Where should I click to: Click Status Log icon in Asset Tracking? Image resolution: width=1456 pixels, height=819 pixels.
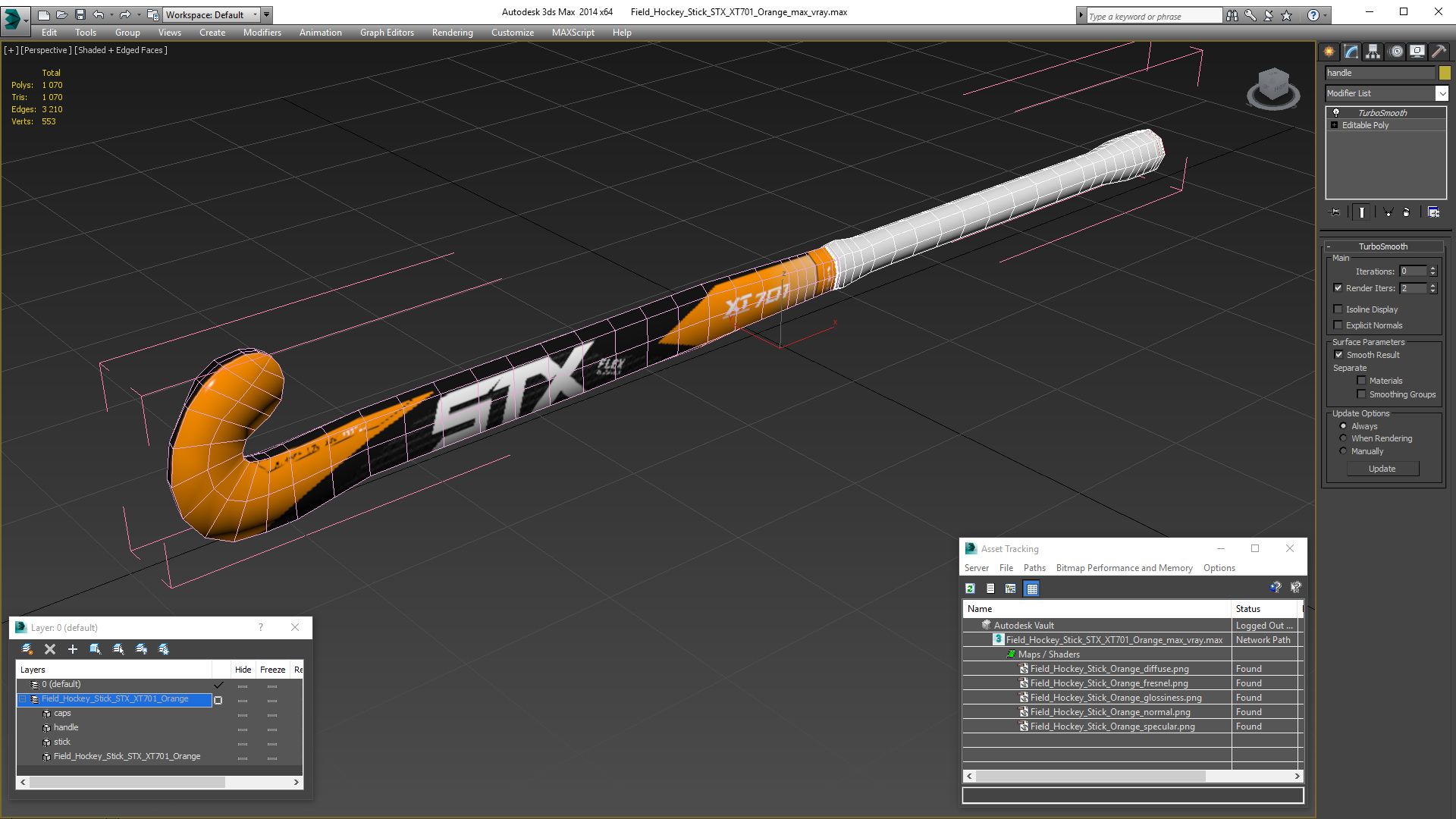point(990,588)
